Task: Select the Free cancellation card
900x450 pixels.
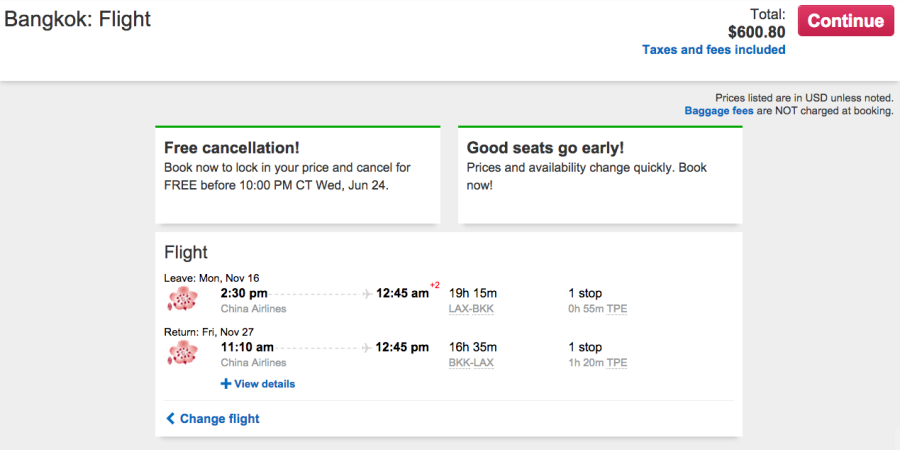Action: (298, 174)
